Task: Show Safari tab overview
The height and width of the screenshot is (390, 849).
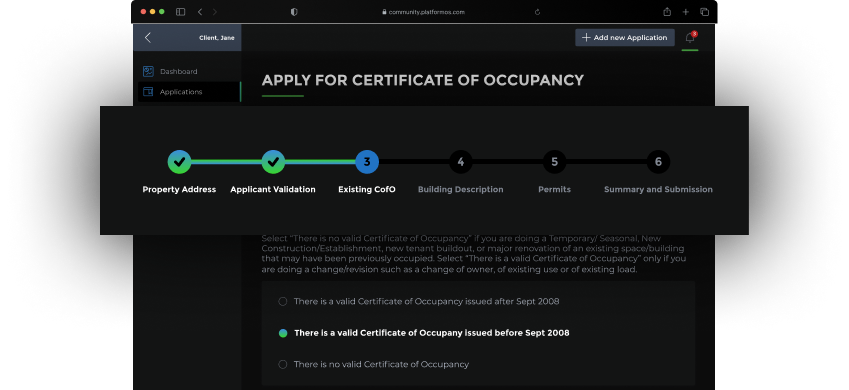Action: (x=704, y=12)
